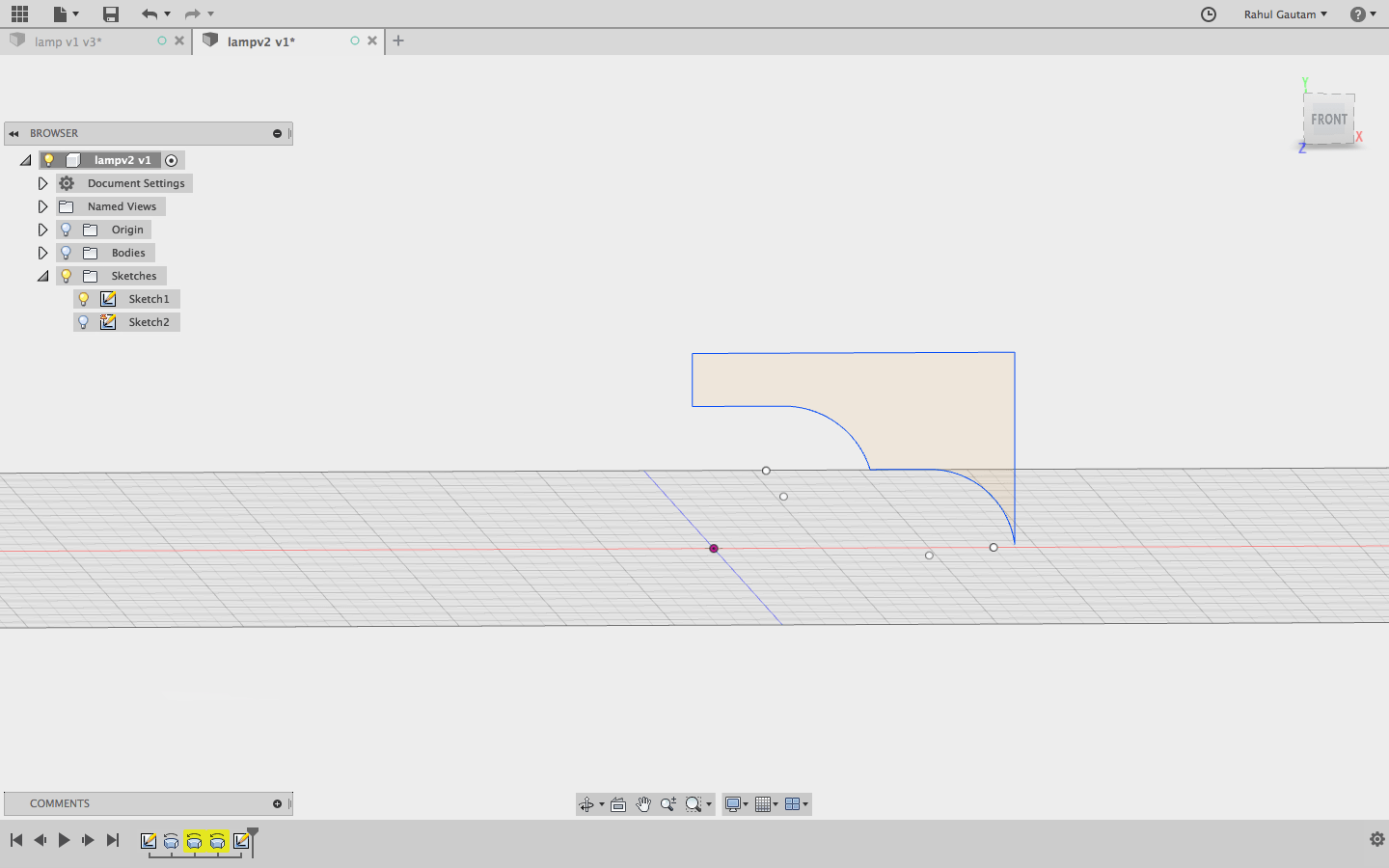The image size is (1389, 868).
Task: Click the Comments panel header
Action: [148, 803]
